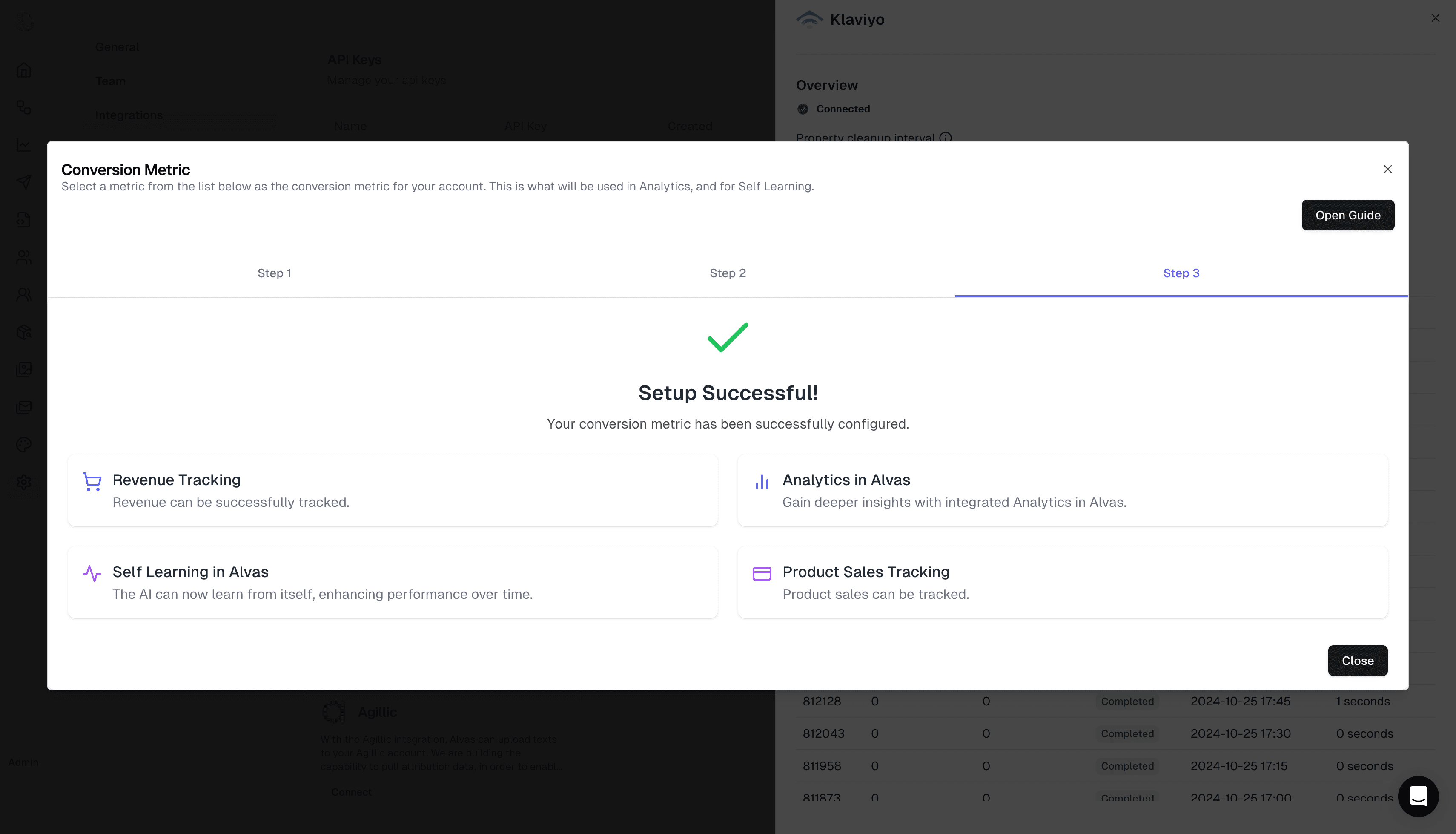1456x834 pixels.
Task: Open the analytics chart sidebar icon
Action: point(23,145)
